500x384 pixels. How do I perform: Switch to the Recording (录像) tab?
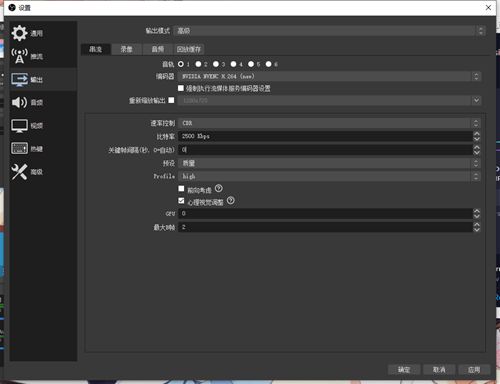[x=127, y=49]
